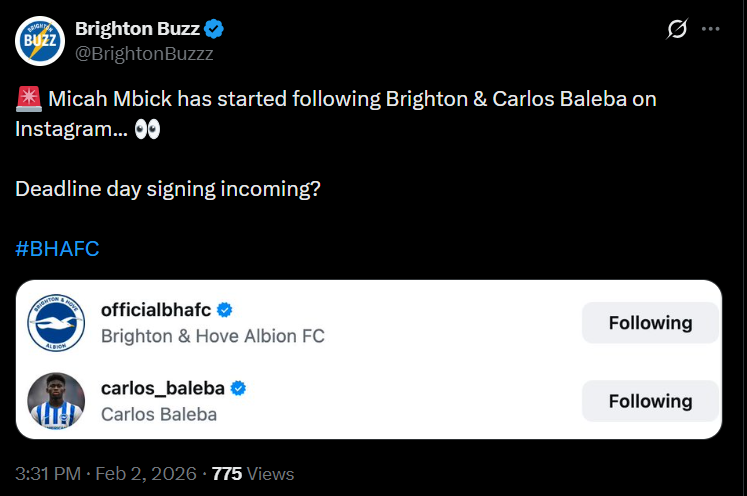Click the verified badge next to officialbhafc

tap(226, 309)
